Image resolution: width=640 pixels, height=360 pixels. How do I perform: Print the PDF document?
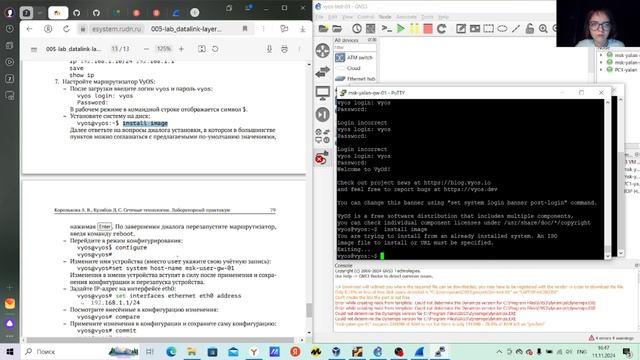[x=284, y=49]
